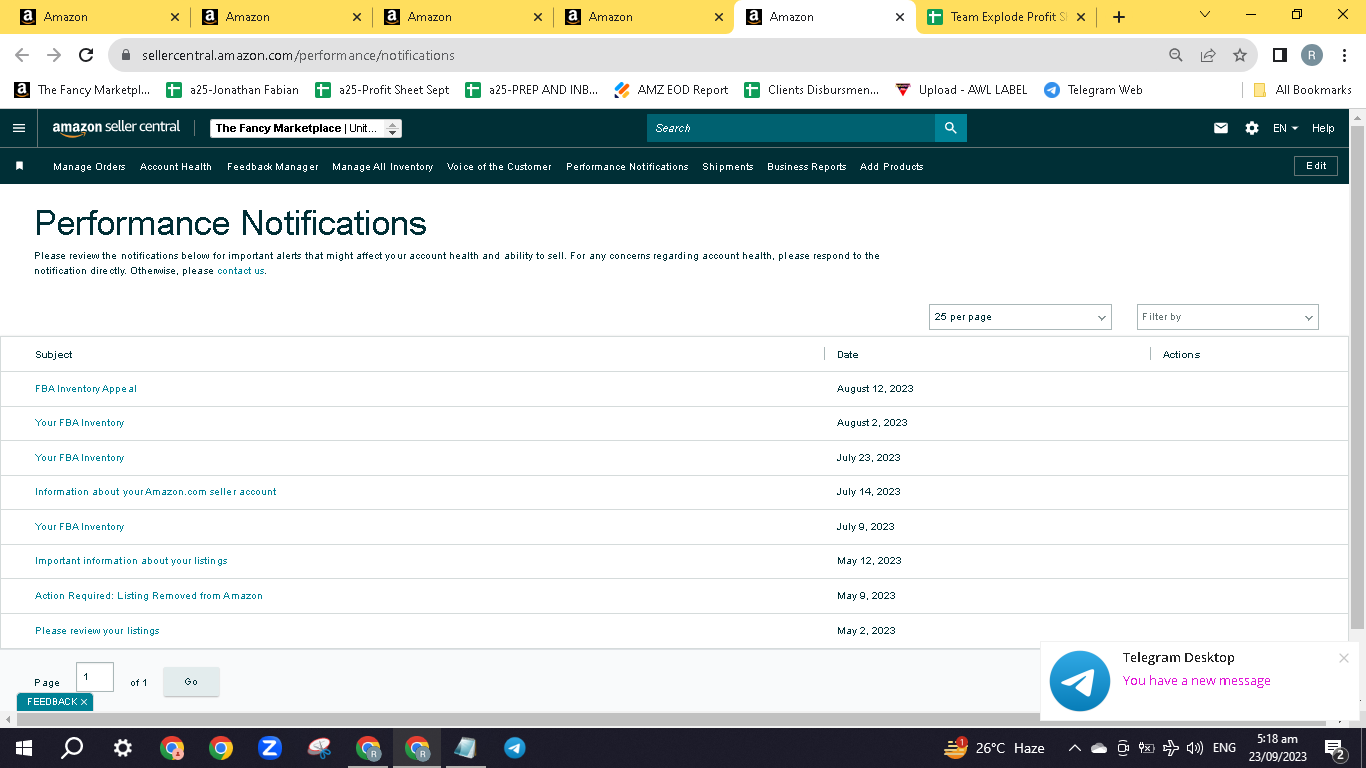Image resolution: width=1366 pixels, height=768 pixels.
Task: Open the All Bookmarks folder
Action: click(x=1303, y=90)
